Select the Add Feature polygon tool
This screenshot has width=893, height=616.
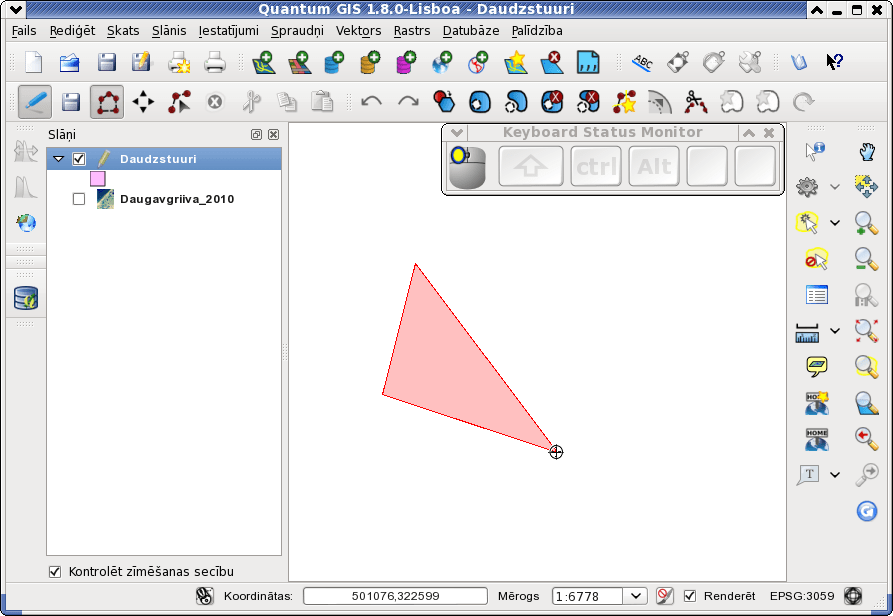(x=107, y=102)
